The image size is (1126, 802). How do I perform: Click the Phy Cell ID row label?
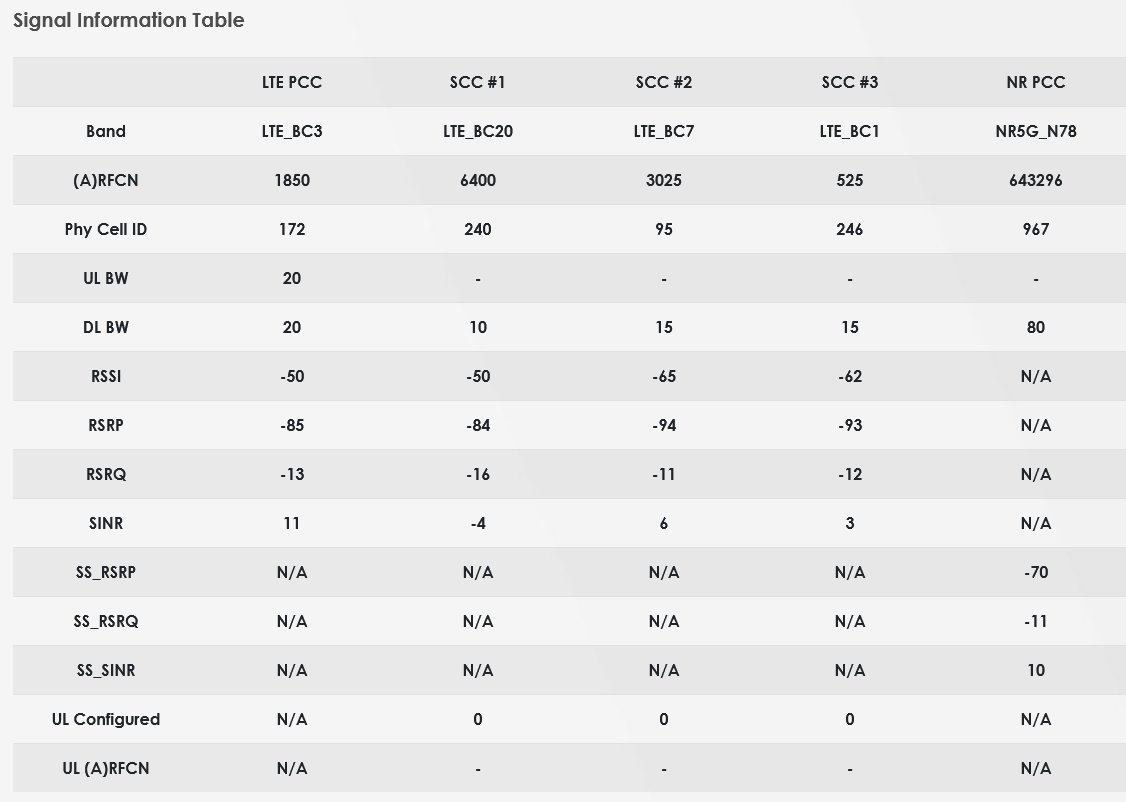[106, 229]
